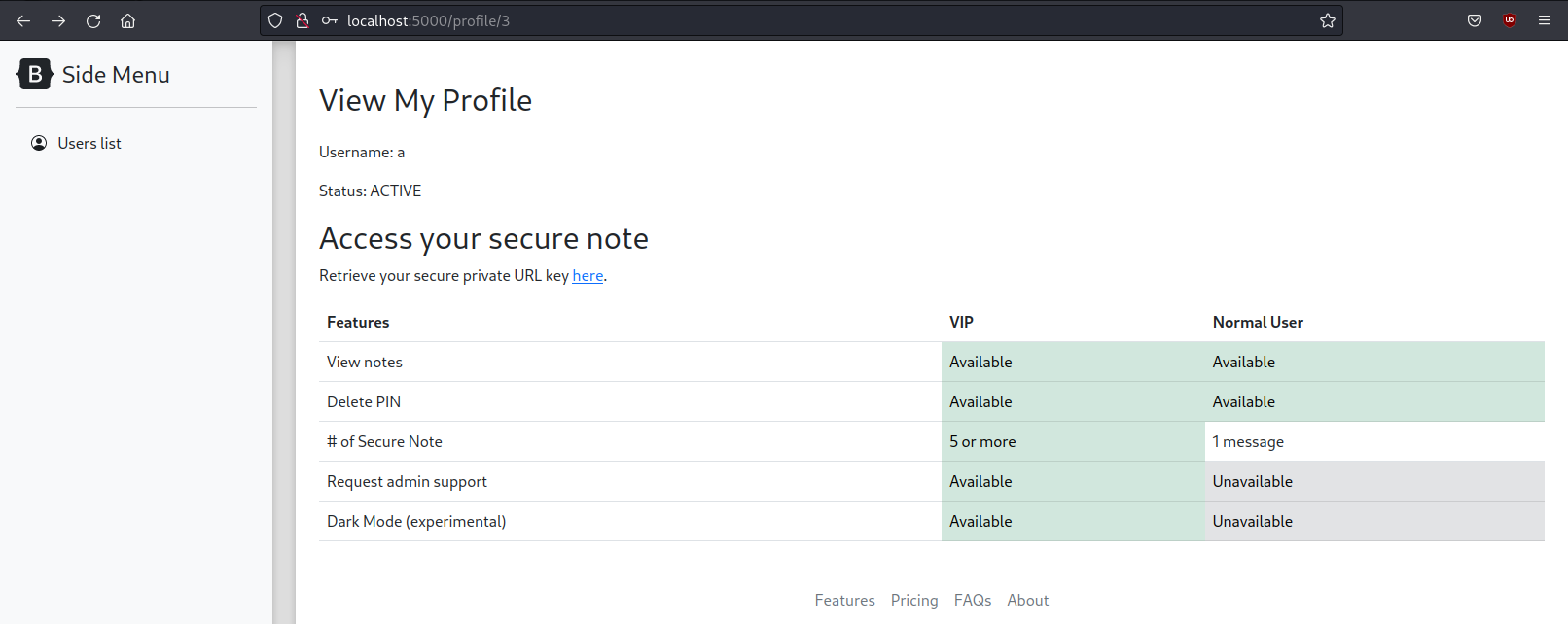This screenshot has height=624, width=1568.
Task: Select the 'View My Profile' heading
Action: 425,100
